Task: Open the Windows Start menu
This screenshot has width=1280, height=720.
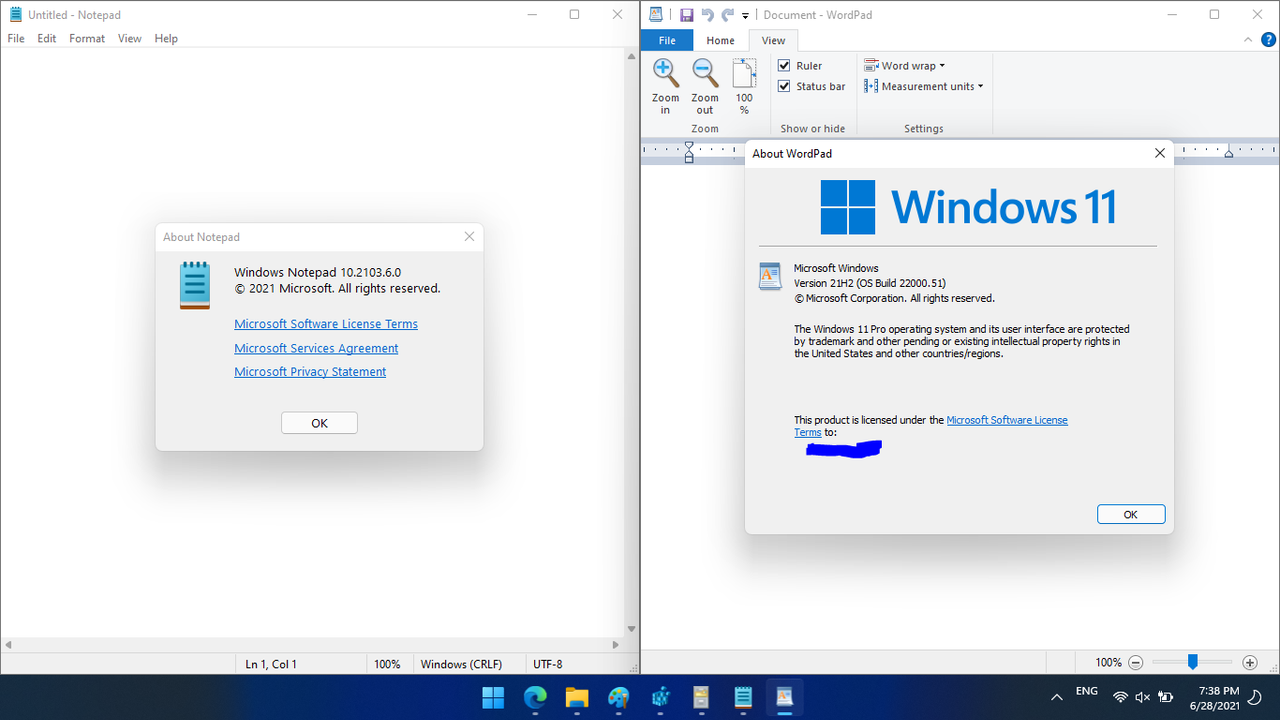Action: pos(493,697)
